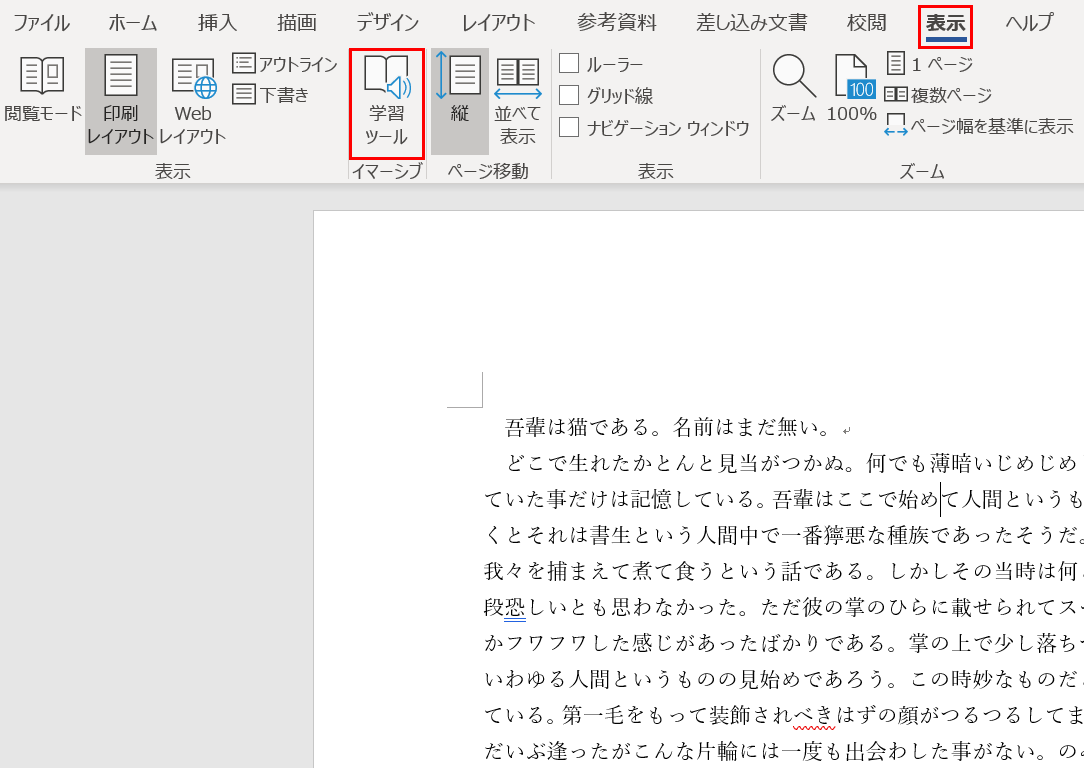The width and height of the screenshot is (1084, 768).
Task: Open the 差し込み文書 tab
Action: [751, 23]
